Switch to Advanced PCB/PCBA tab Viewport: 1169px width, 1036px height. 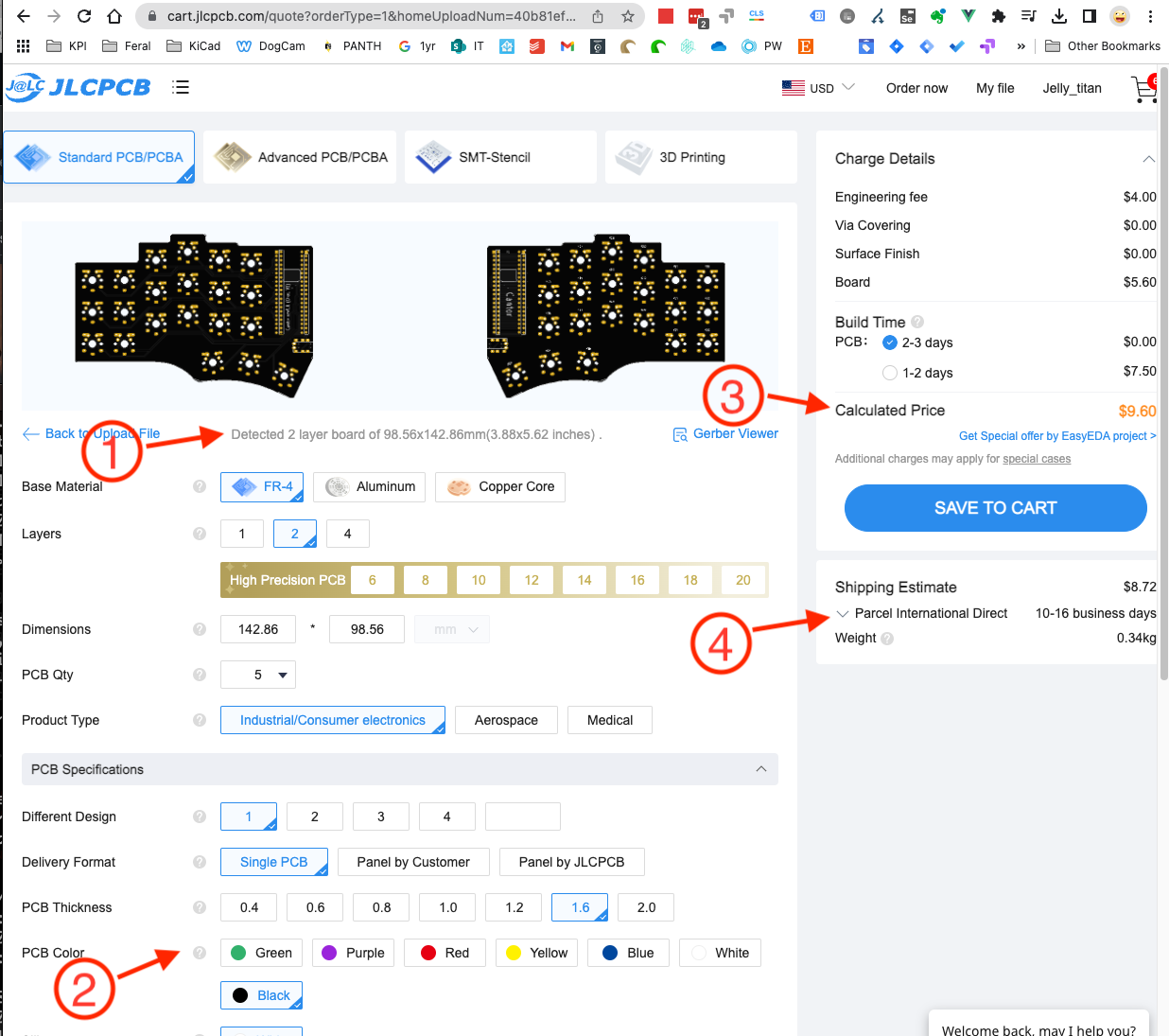click(x=300, y=157)
